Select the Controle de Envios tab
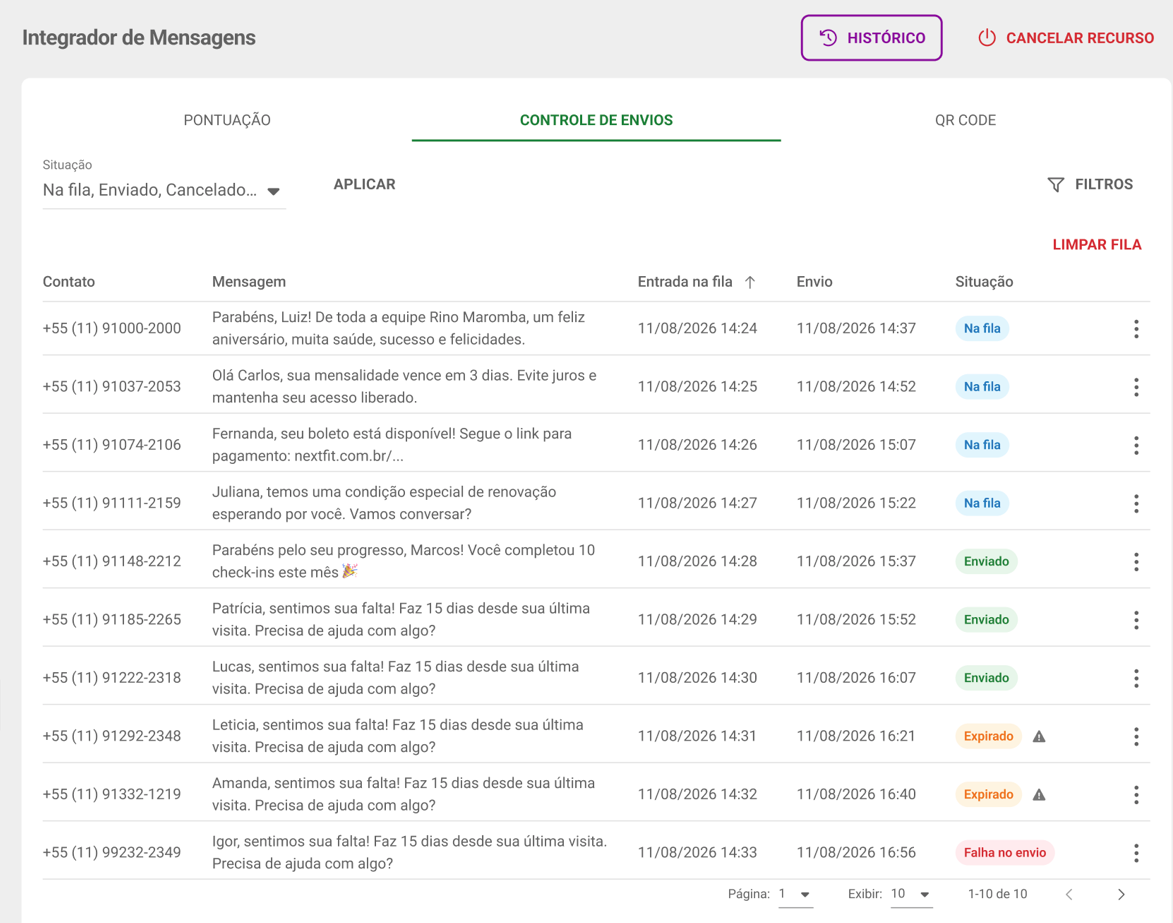The image size is (1173, 923). (x=596, y=120)
